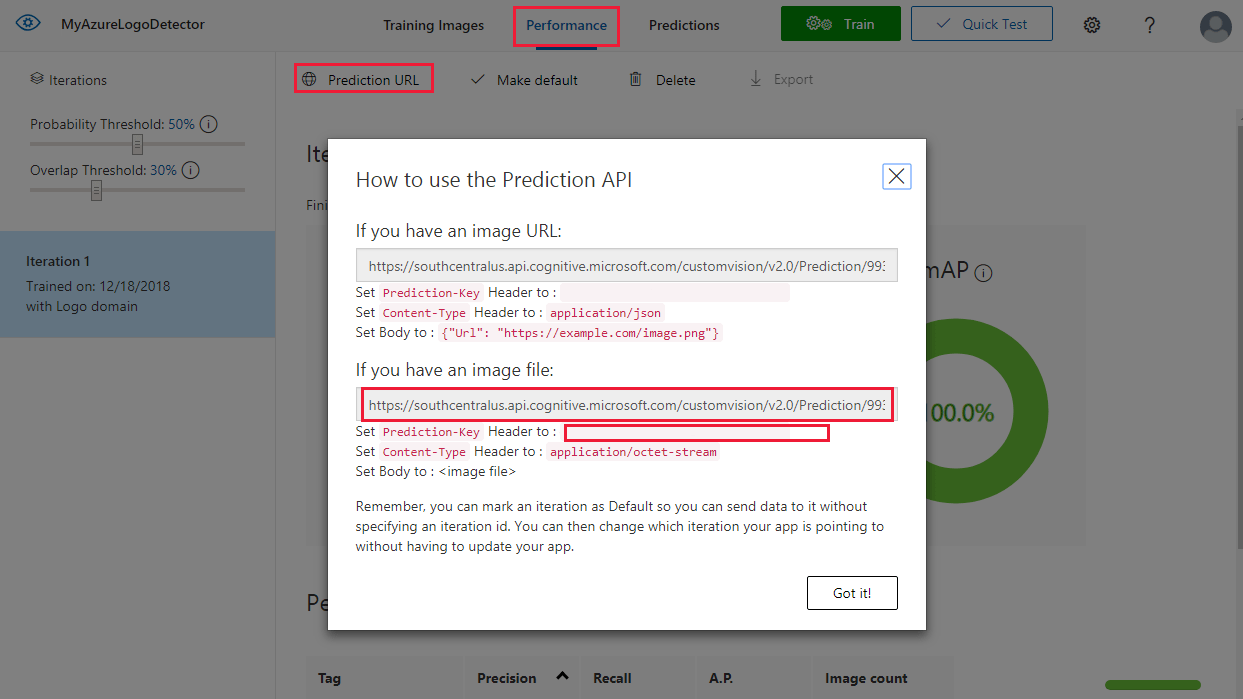Open the settings gear icon

tap(1092, 25)
